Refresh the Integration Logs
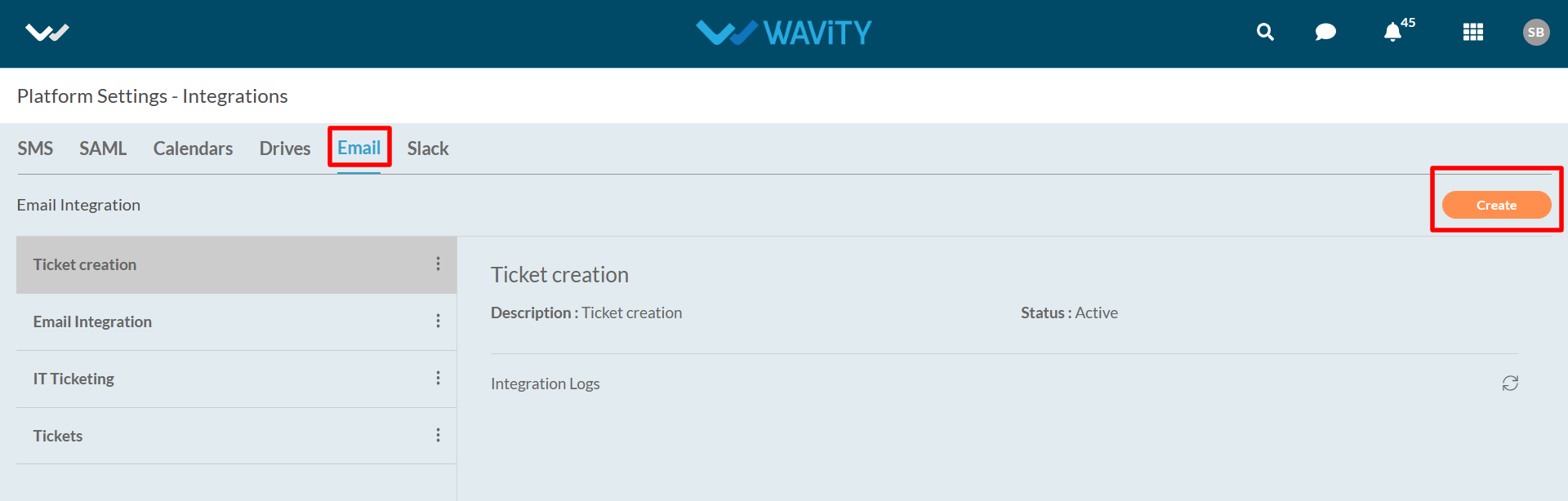This screenshot has width=1568, height=501. [x=1510, y=384]
